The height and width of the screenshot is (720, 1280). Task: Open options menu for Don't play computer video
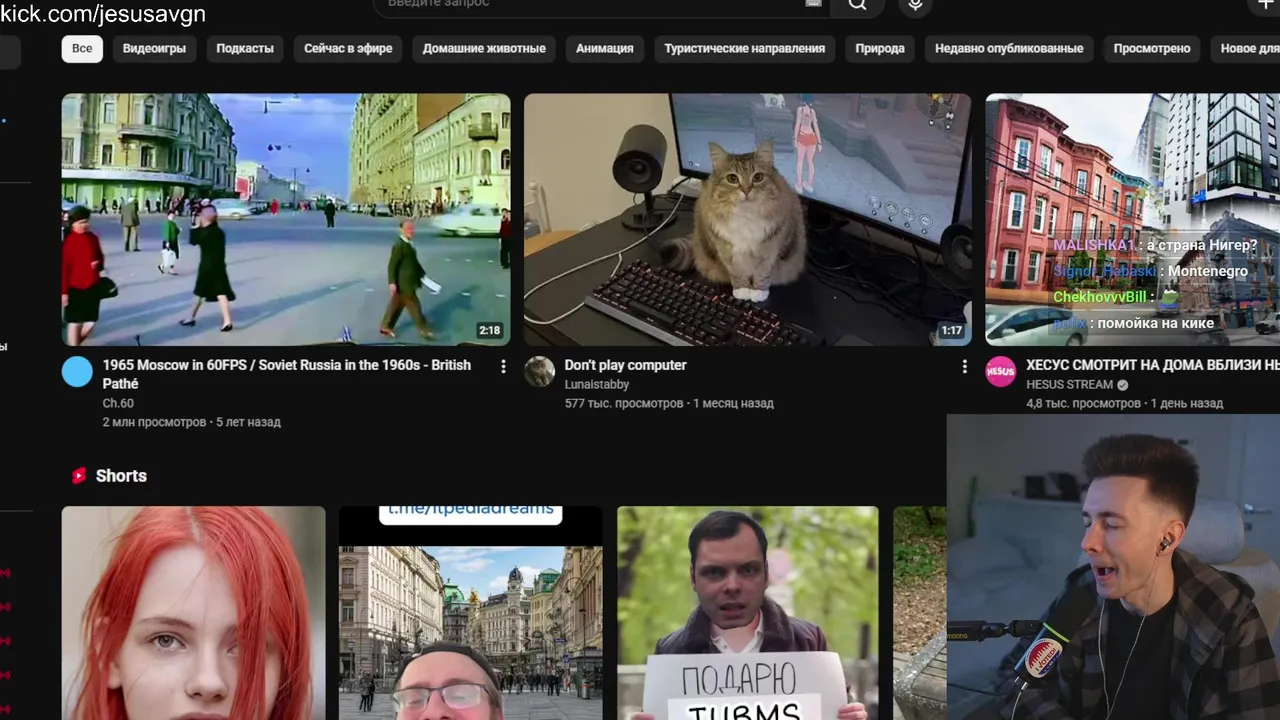964,367
